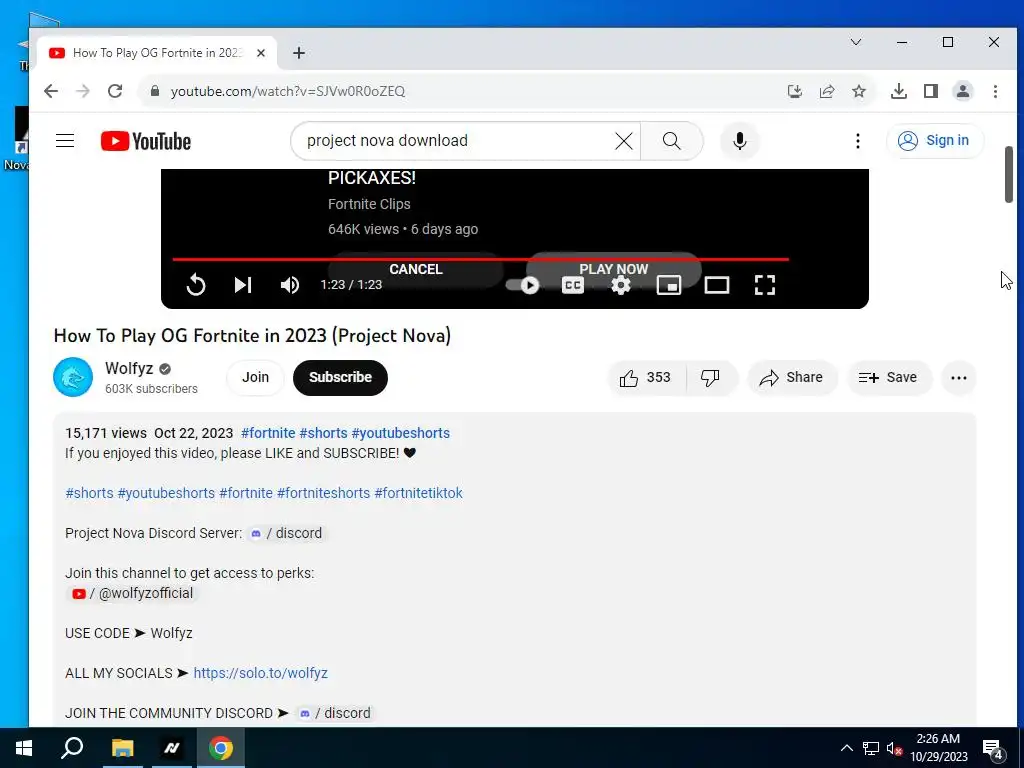The image size is (1024, 768).
Task: Join the Wolfyz channel membership
Action: click(255, 377)
